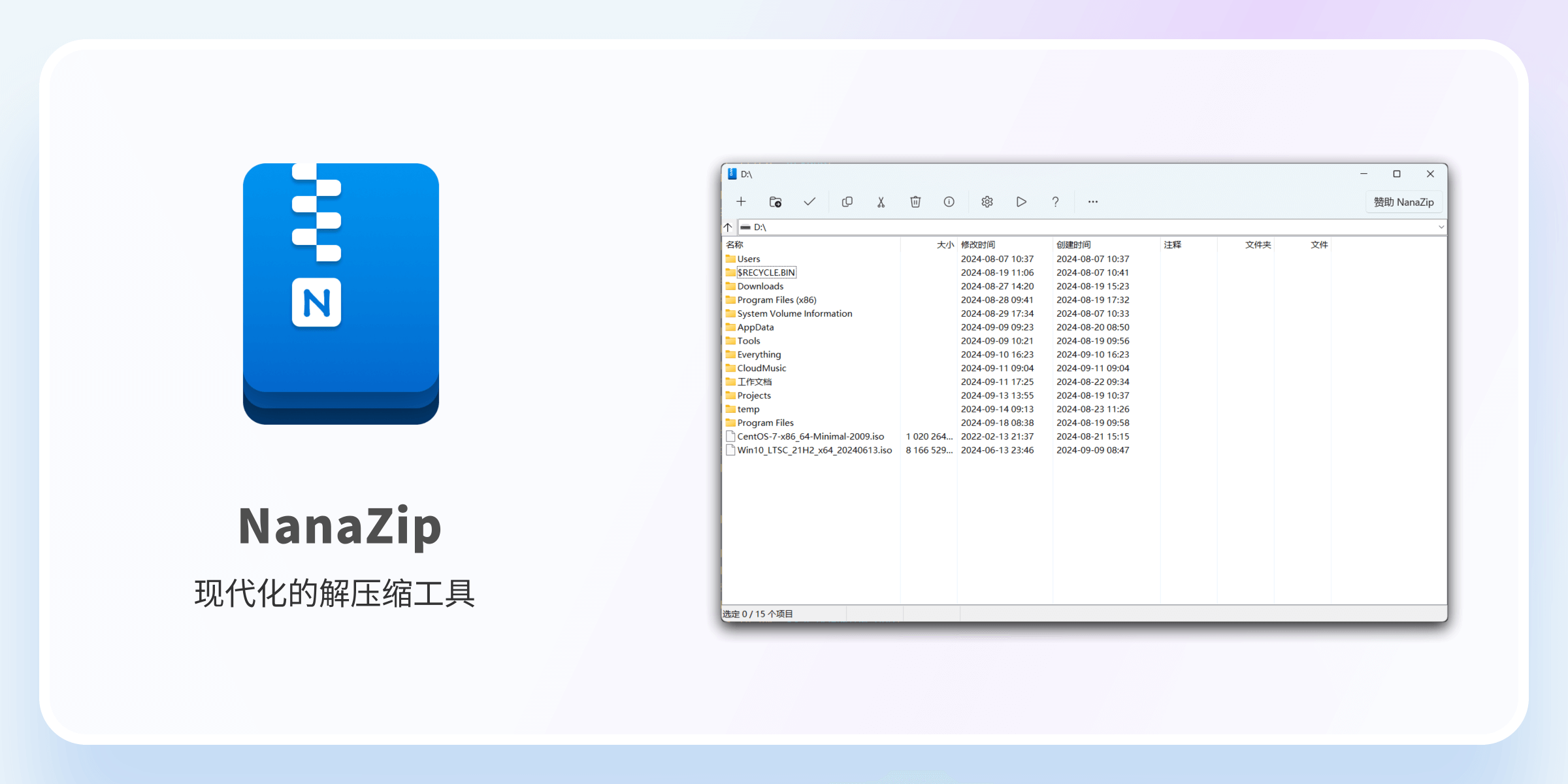Click the folder icon beside Users
1568x784 pixels.
click(730, 259)
